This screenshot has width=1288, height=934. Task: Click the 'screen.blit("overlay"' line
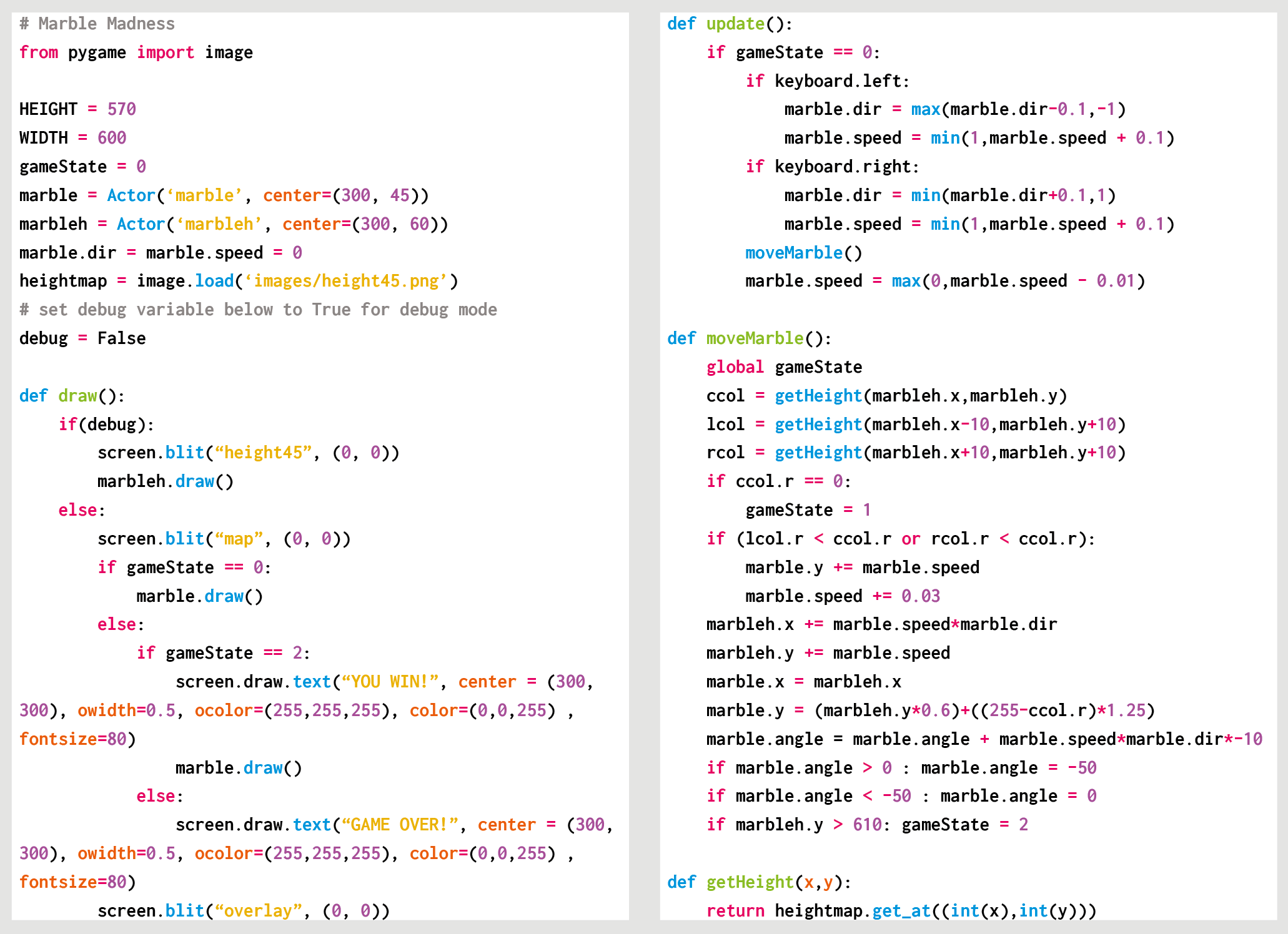tap(243, 911)
